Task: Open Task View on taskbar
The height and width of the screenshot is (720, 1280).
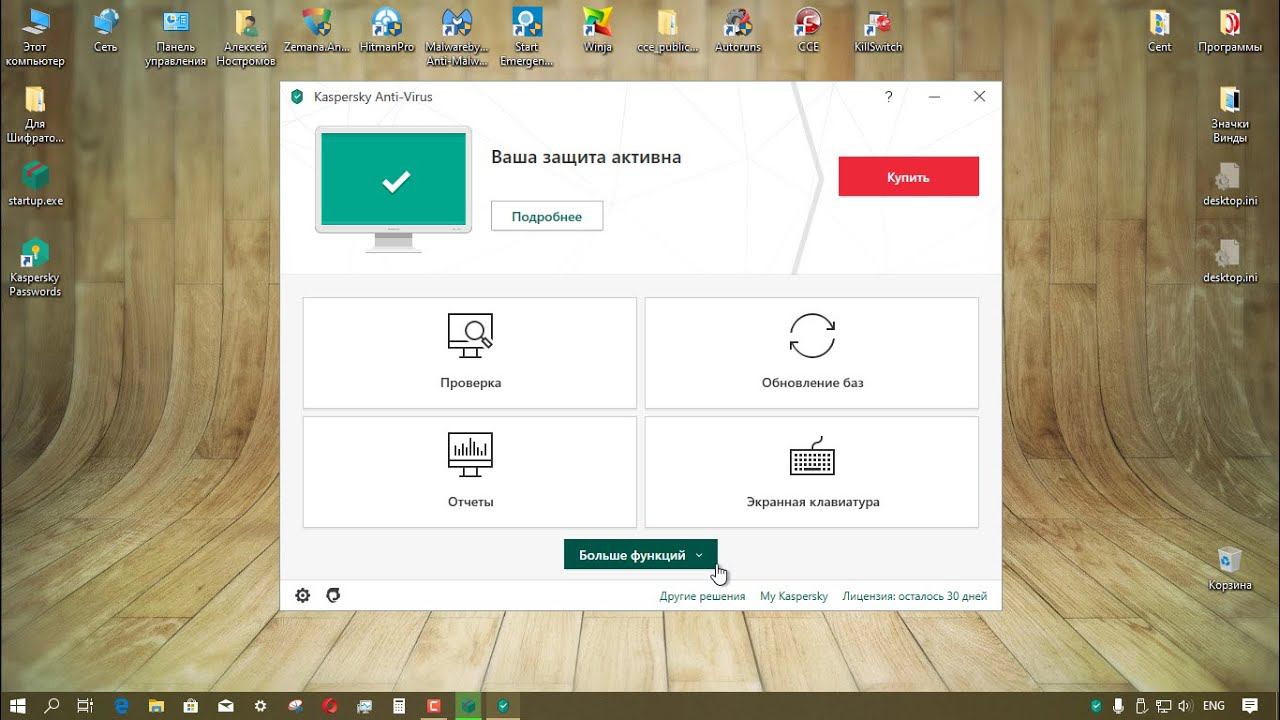Action: pos(85,706)
